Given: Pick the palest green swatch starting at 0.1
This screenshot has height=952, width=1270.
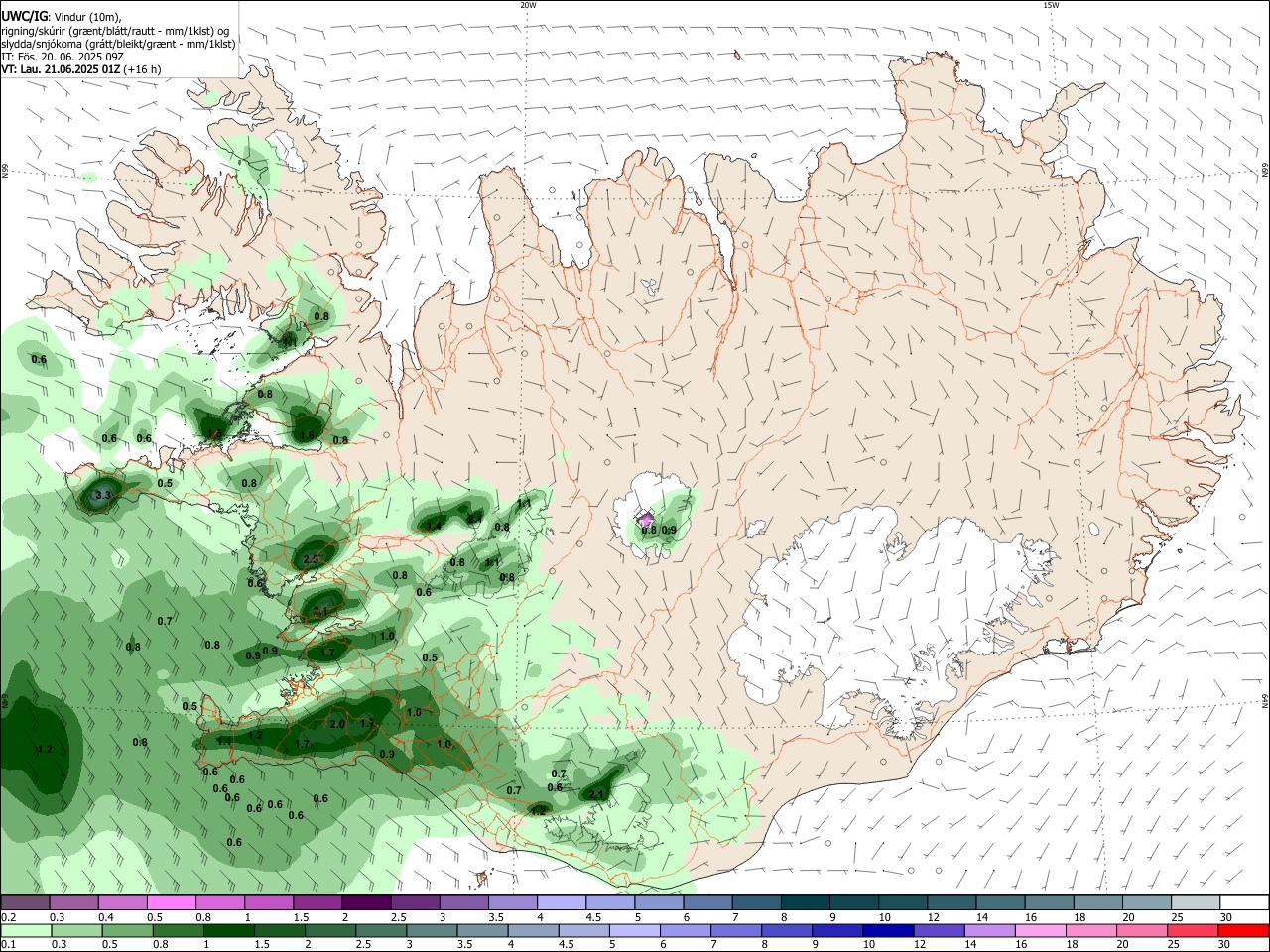Looking at the screenshot, I should [x=25, y=930].
